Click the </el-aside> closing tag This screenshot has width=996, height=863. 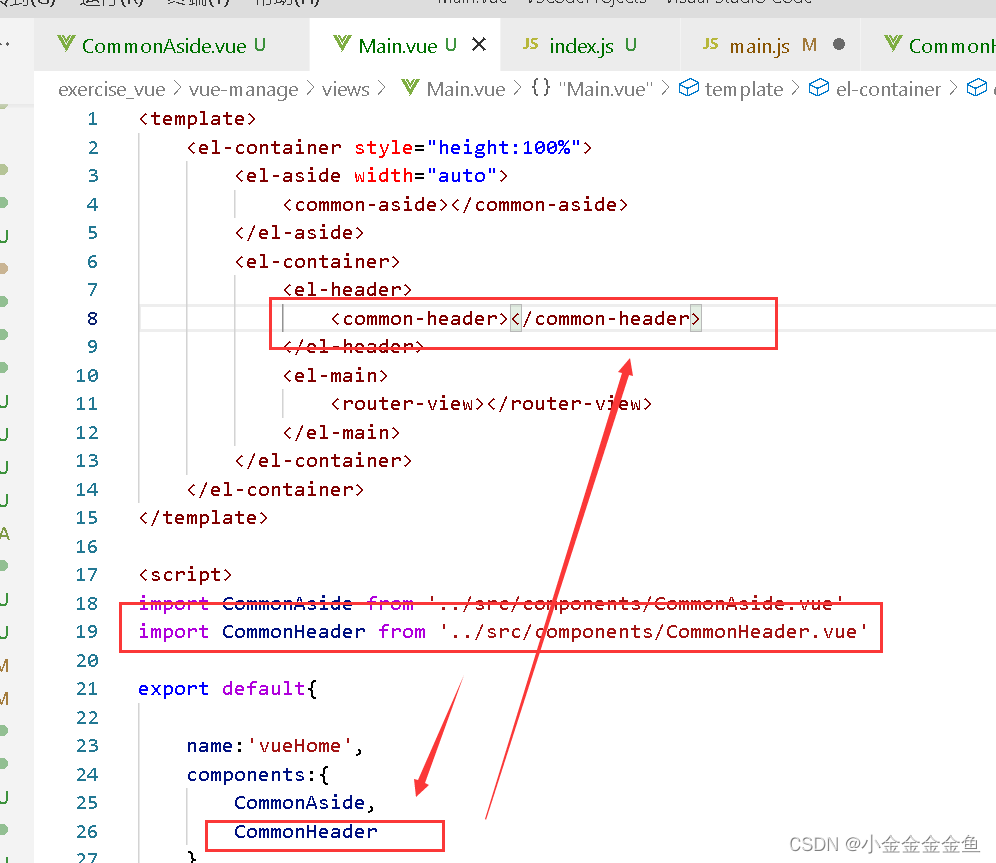click(300, 232)
